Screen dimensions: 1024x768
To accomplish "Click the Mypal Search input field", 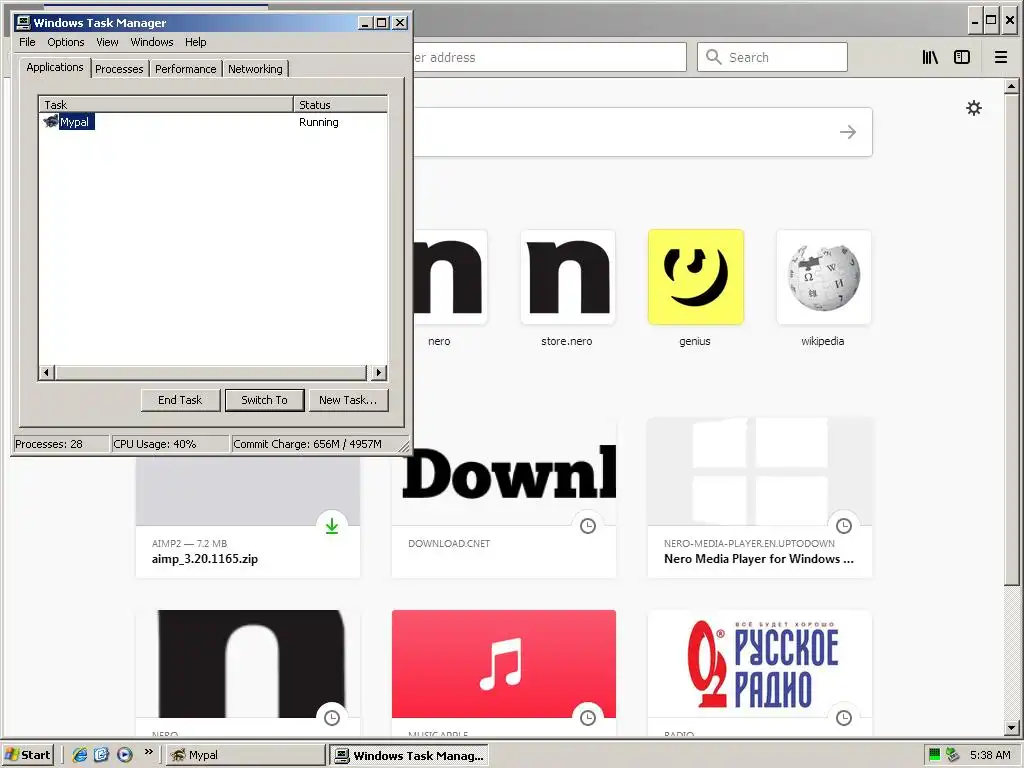I will click(773, 57).
